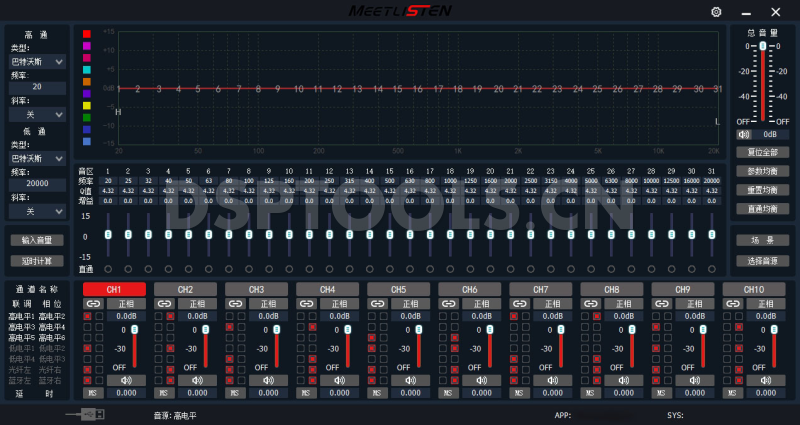Toggle CH1's first input routing checkbox
The height and width of the screenshot is (425, 800).
tap(87, 316)
